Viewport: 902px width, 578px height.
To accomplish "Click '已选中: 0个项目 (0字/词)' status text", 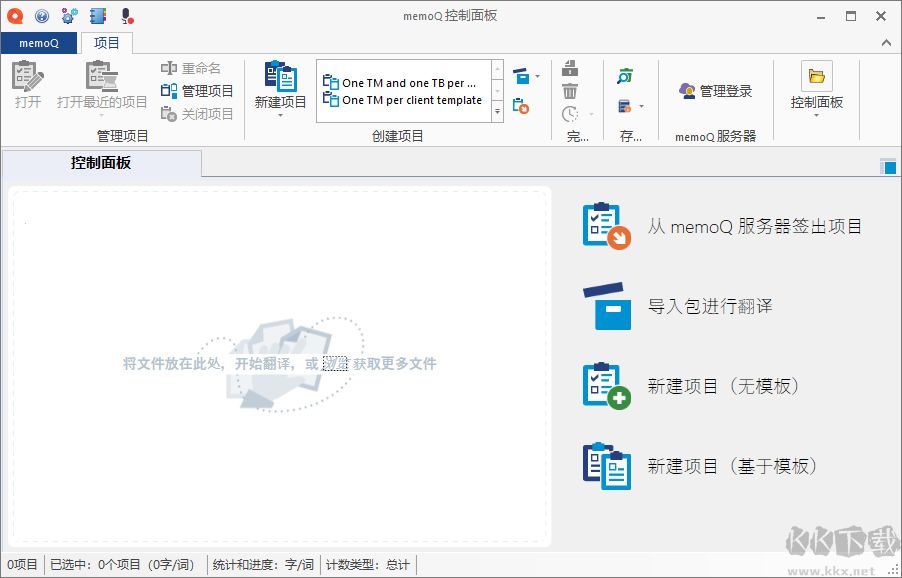I will point(123,565).
